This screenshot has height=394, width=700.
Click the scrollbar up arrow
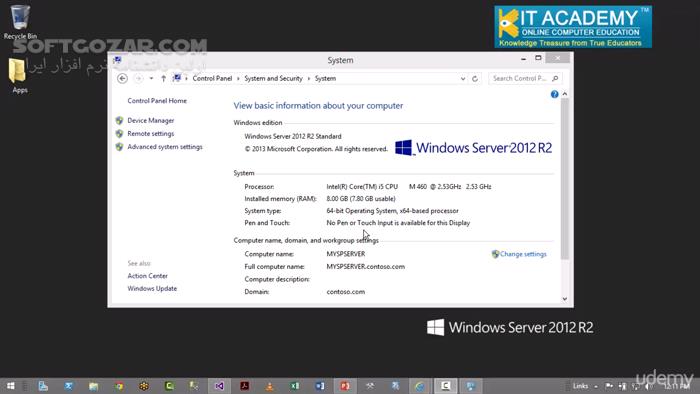click(565, 94)
